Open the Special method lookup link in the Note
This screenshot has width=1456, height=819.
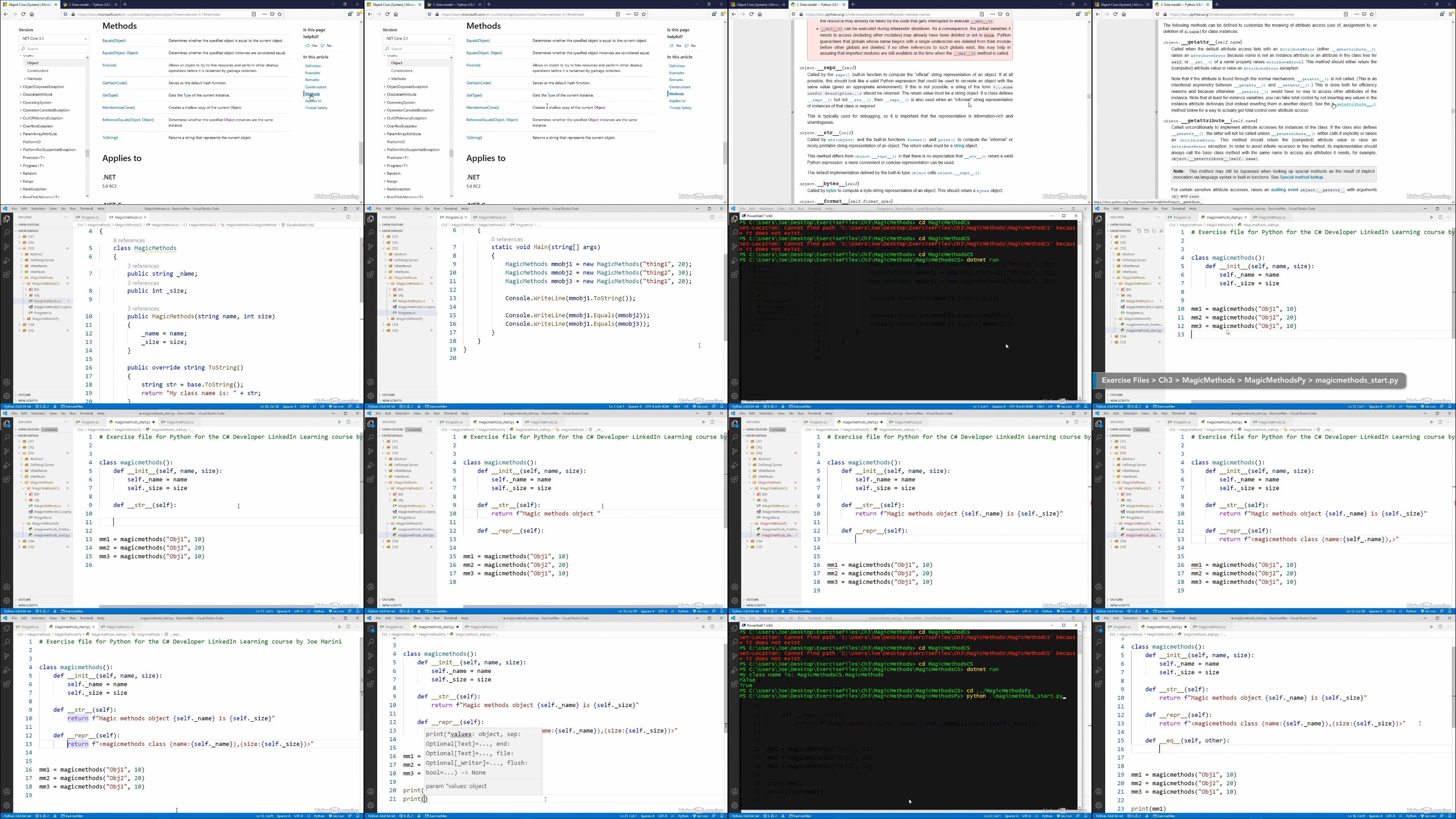tap(1301, 177)
